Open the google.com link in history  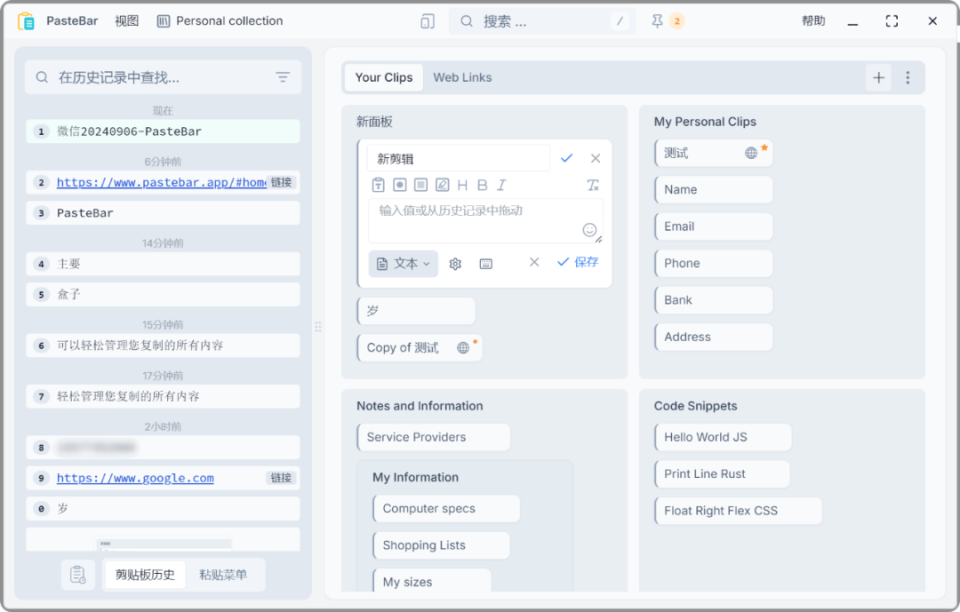tap(135, 478)
